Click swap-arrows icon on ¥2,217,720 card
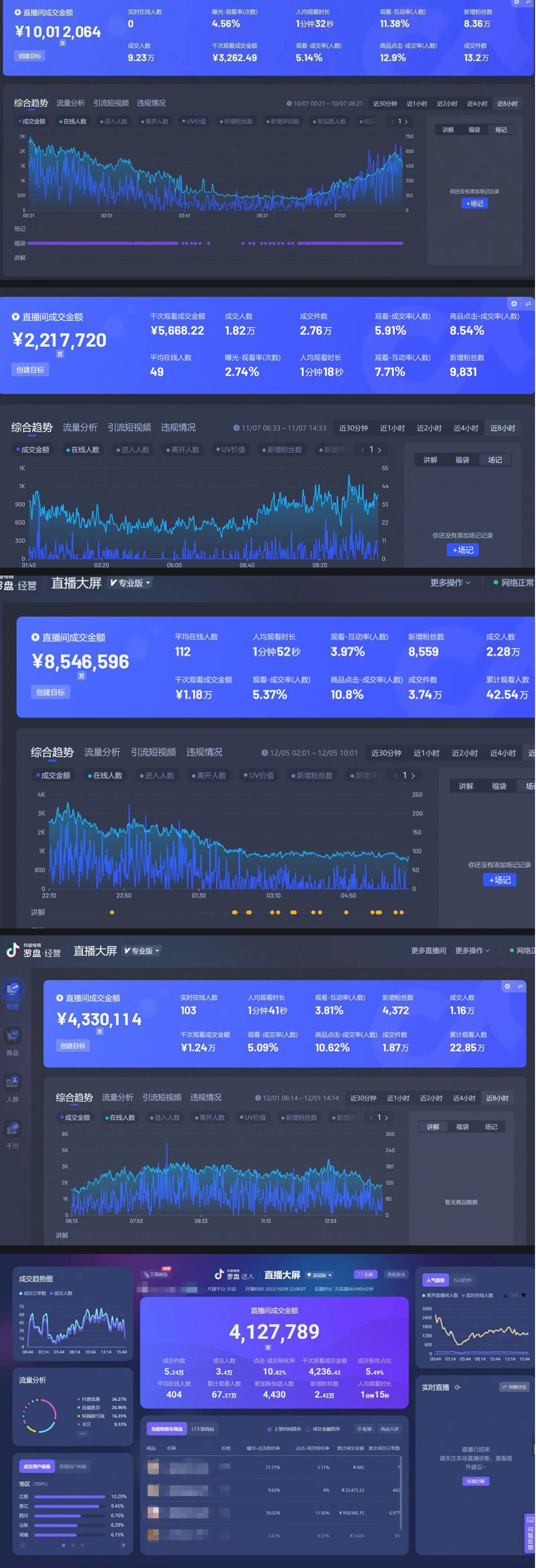536x1568 pixels. pyautogui.click(x=528, y=303)
